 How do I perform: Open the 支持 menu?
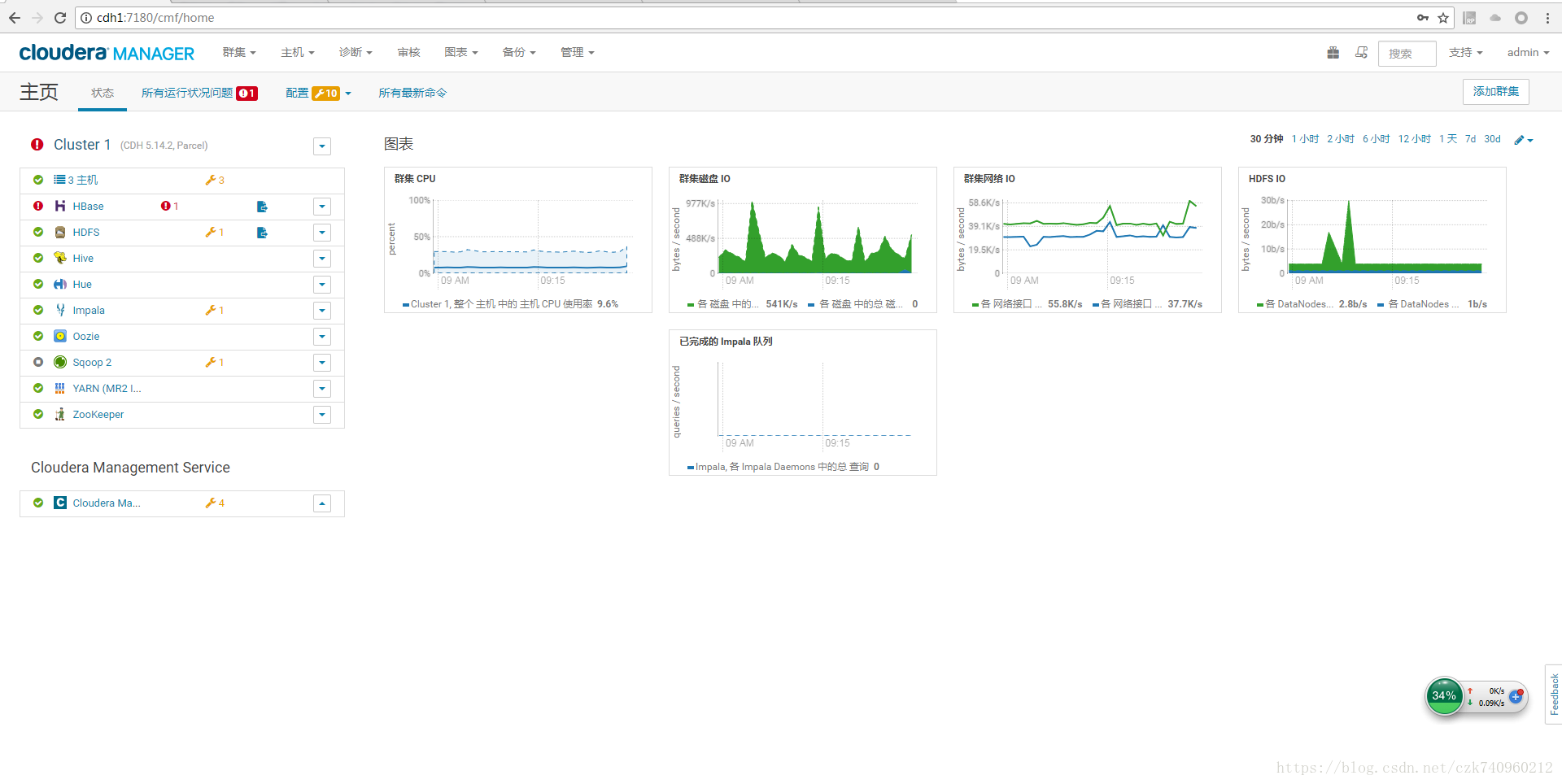1466,52
